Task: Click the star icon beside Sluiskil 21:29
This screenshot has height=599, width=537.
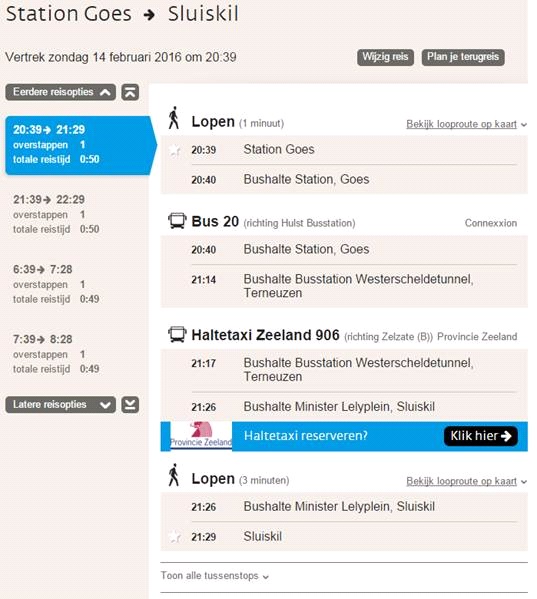Action: click(175, 537)
